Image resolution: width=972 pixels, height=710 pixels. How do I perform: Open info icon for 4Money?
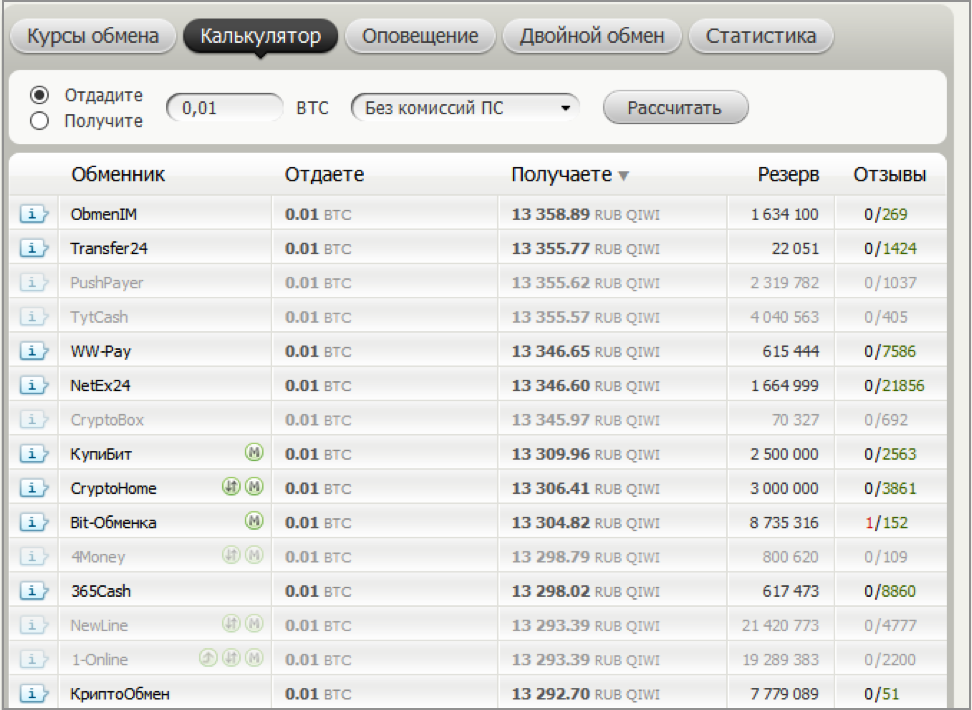pyautogui.click(x=33, y=557)
